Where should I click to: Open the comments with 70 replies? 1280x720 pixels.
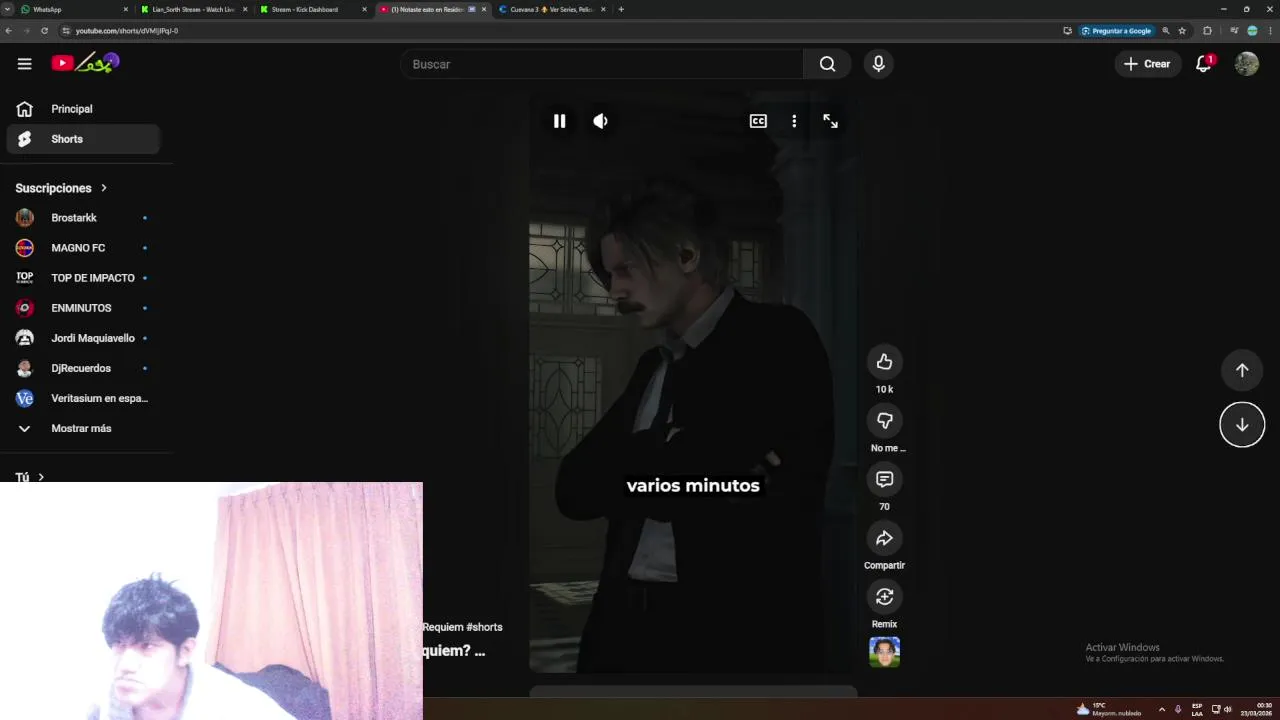pos(884,480)
